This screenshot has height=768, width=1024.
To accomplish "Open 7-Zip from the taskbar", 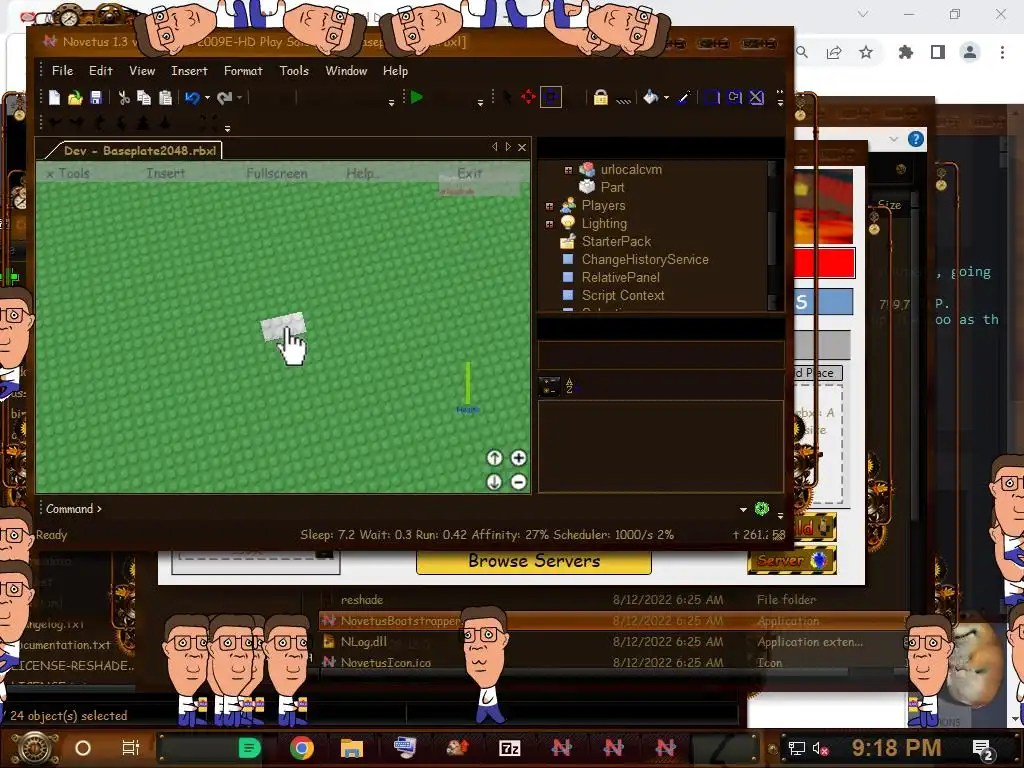I will [x=509, y=748].
